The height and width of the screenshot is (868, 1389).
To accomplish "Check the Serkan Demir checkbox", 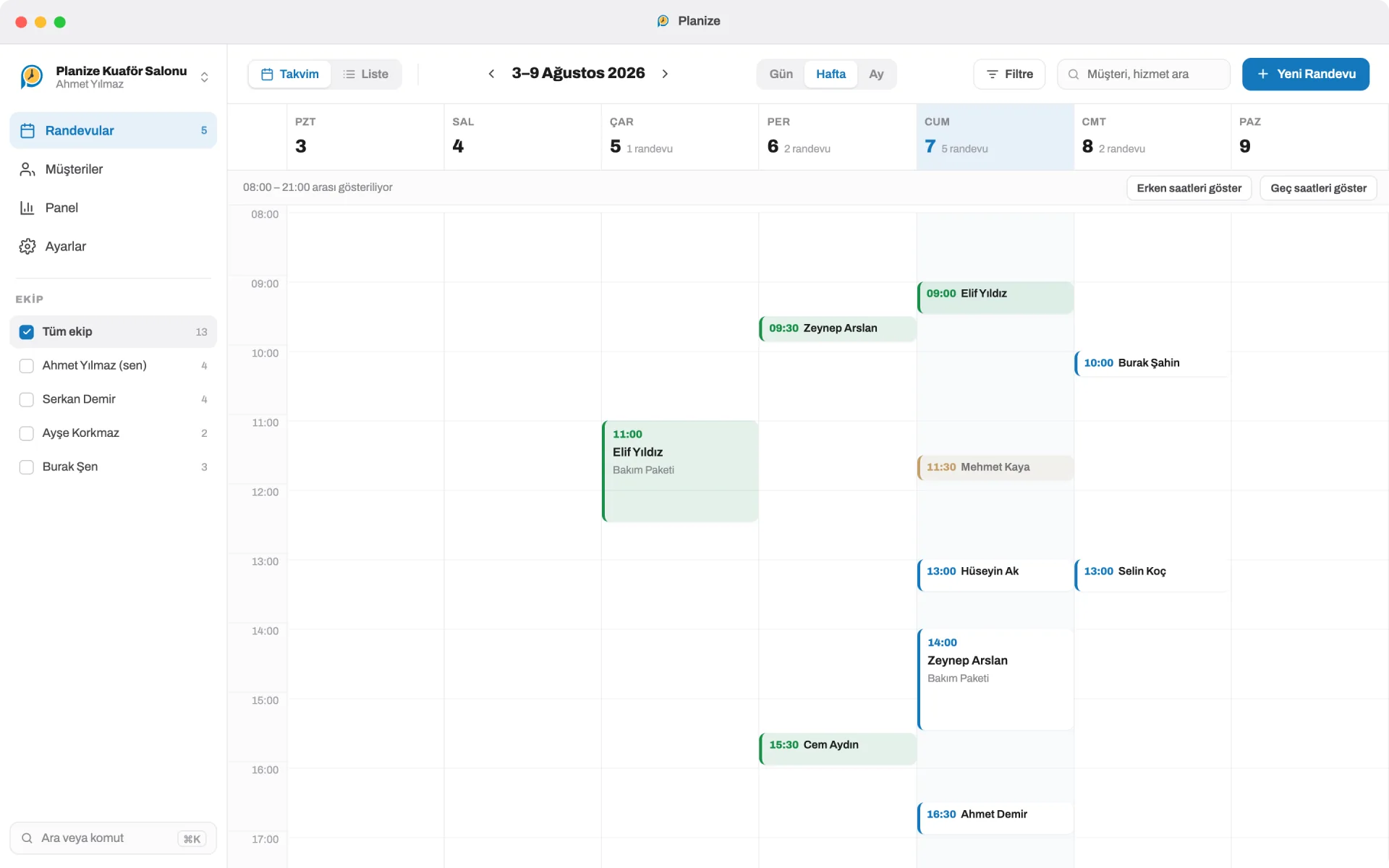I will click(x=27, y=400).
